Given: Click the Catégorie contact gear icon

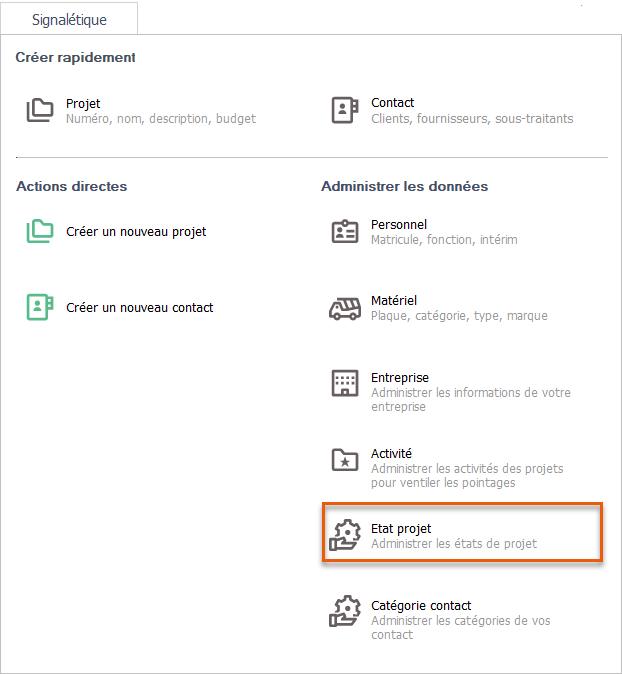Looking at the screenshot, I should [x=345, y=612].
